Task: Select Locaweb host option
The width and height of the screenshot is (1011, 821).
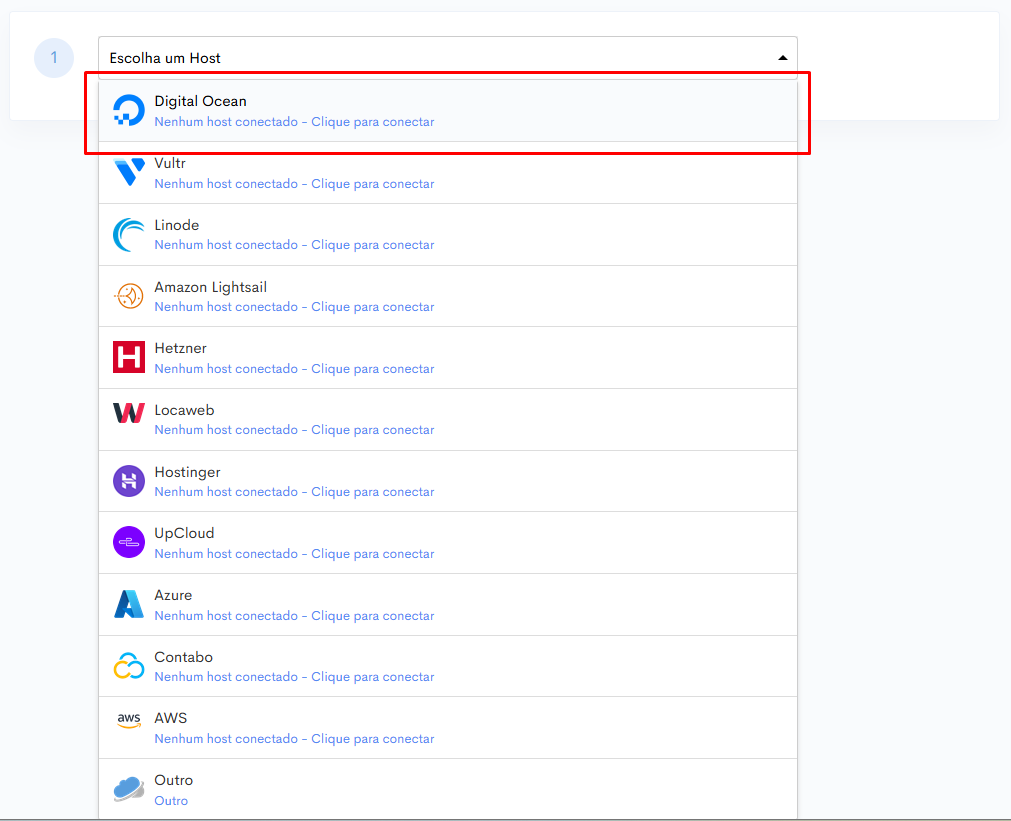Action: click(447, 420)
